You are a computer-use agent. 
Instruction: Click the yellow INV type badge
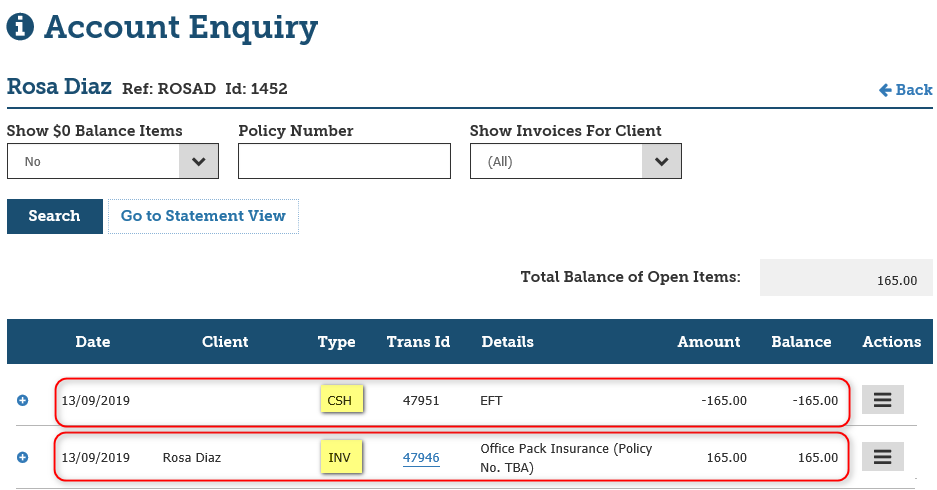pyautogui.click(x=341, y=457)
